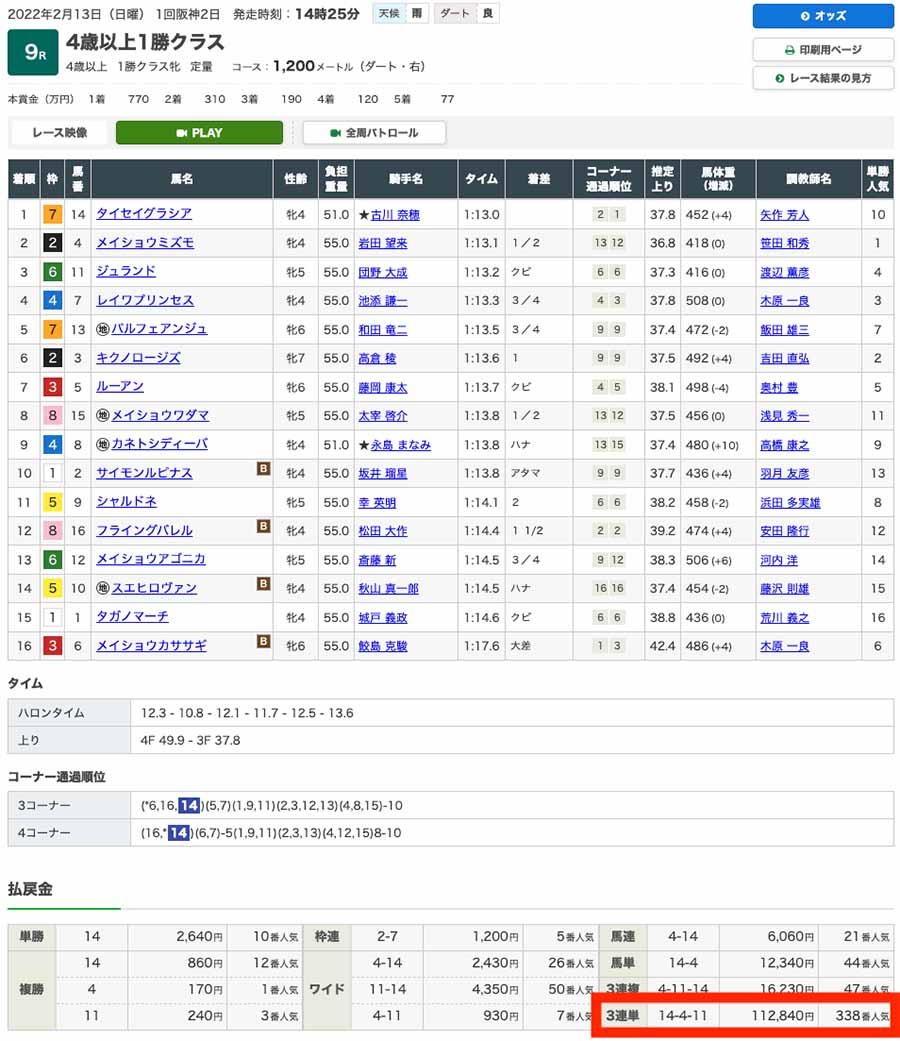This screenshot has height=1041, width=900.
Task: Click the printer icon on 印刷用ページ
Action: click(790, 50)
